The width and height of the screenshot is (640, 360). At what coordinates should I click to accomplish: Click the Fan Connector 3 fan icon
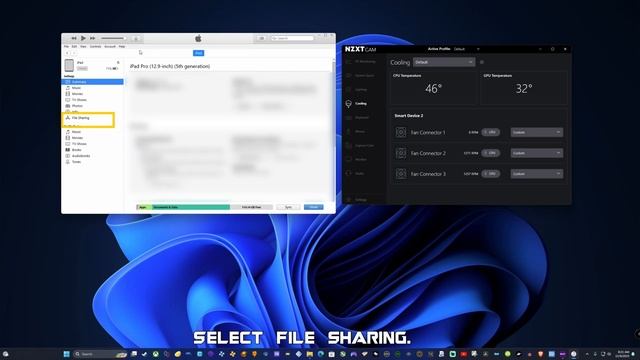401,174
